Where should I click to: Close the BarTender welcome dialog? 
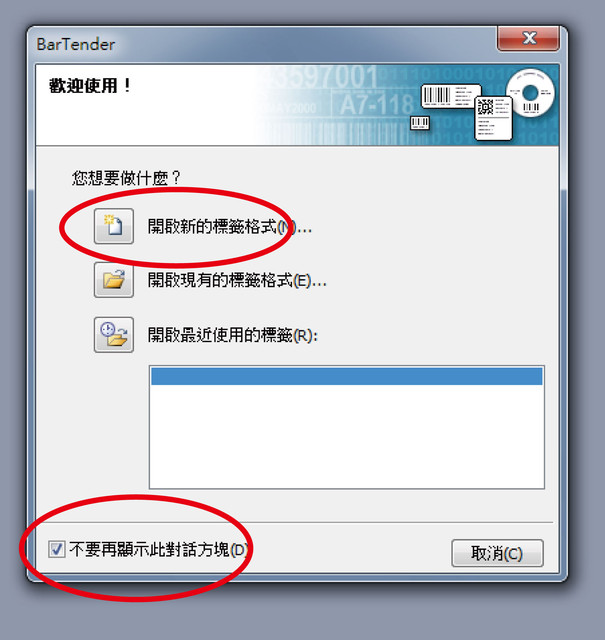point(528,38)
